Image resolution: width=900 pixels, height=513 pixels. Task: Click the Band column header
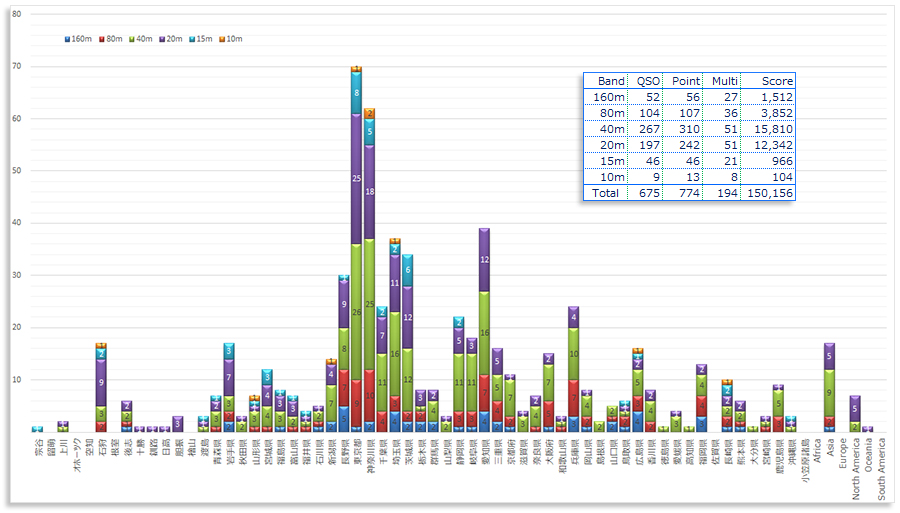pyautogui.click(x=611, y=81)
